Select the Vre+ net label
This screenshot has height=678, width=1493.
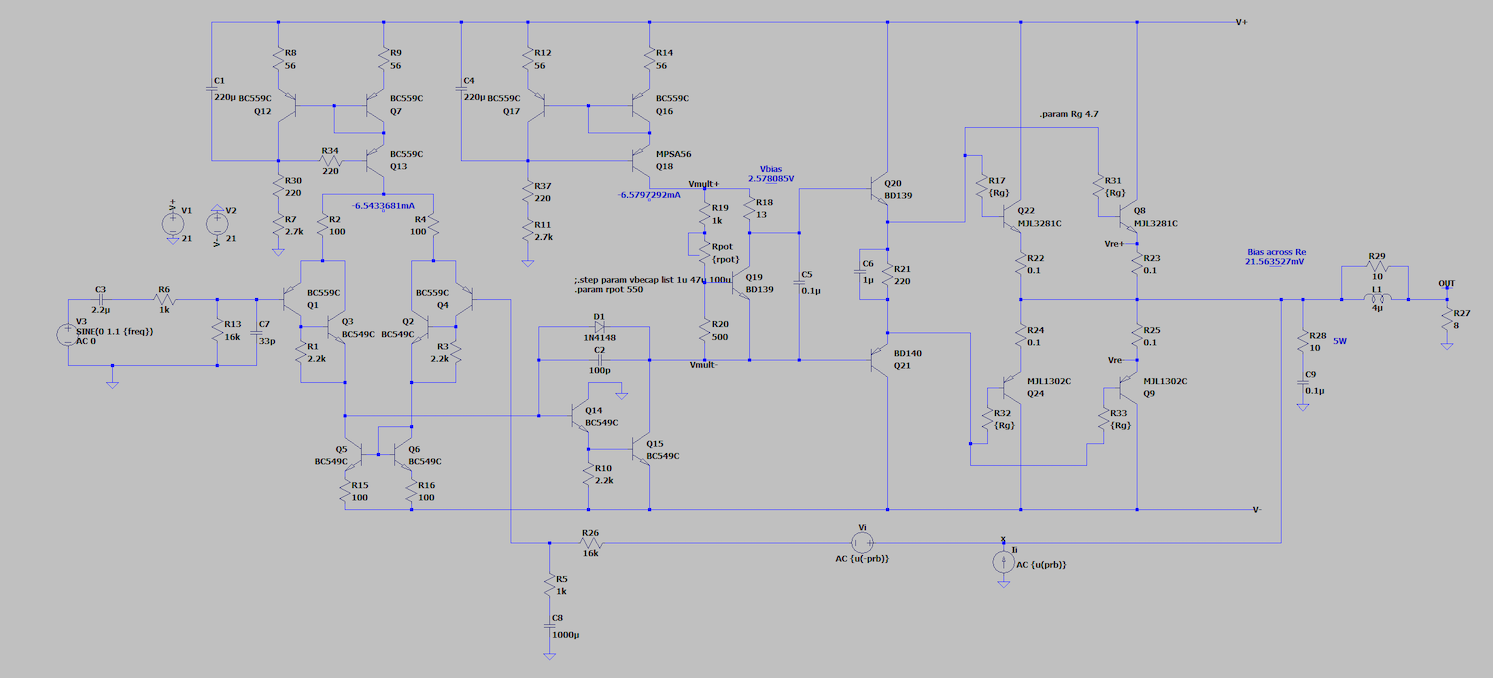click(1116, 244)
